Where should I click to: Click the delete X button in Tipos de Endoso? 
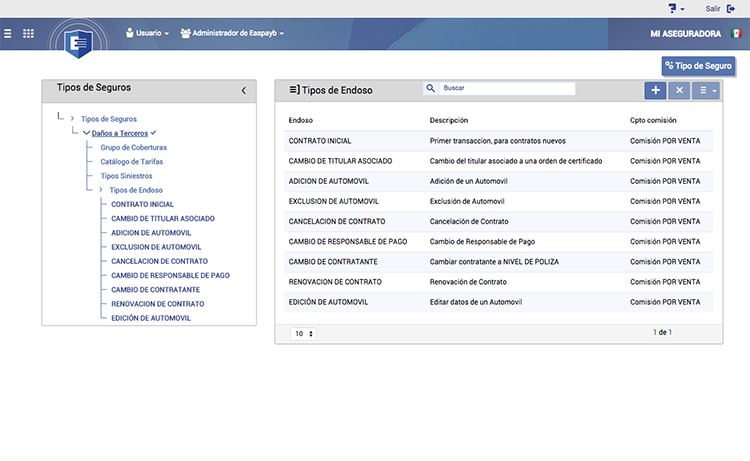[679, 90]
